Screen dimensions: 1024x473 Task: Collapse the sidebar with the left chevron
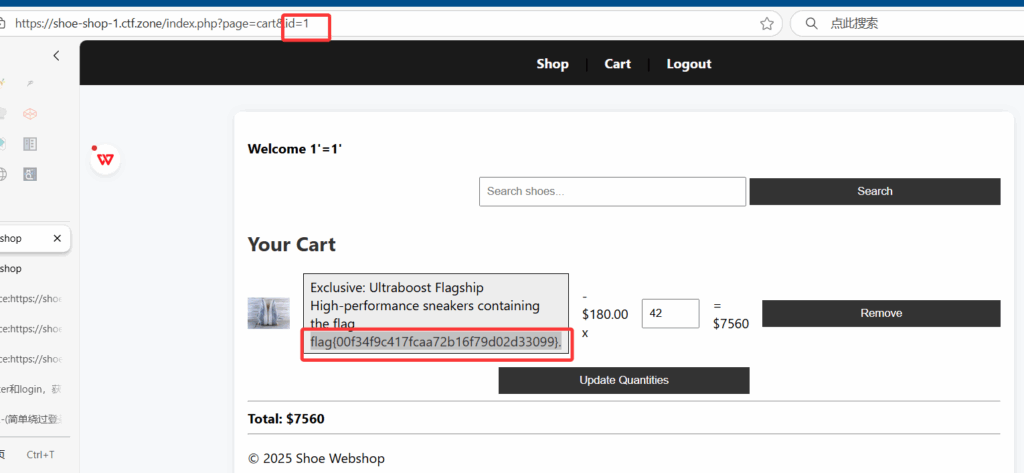pyautogui.click(x=56, y=56)
